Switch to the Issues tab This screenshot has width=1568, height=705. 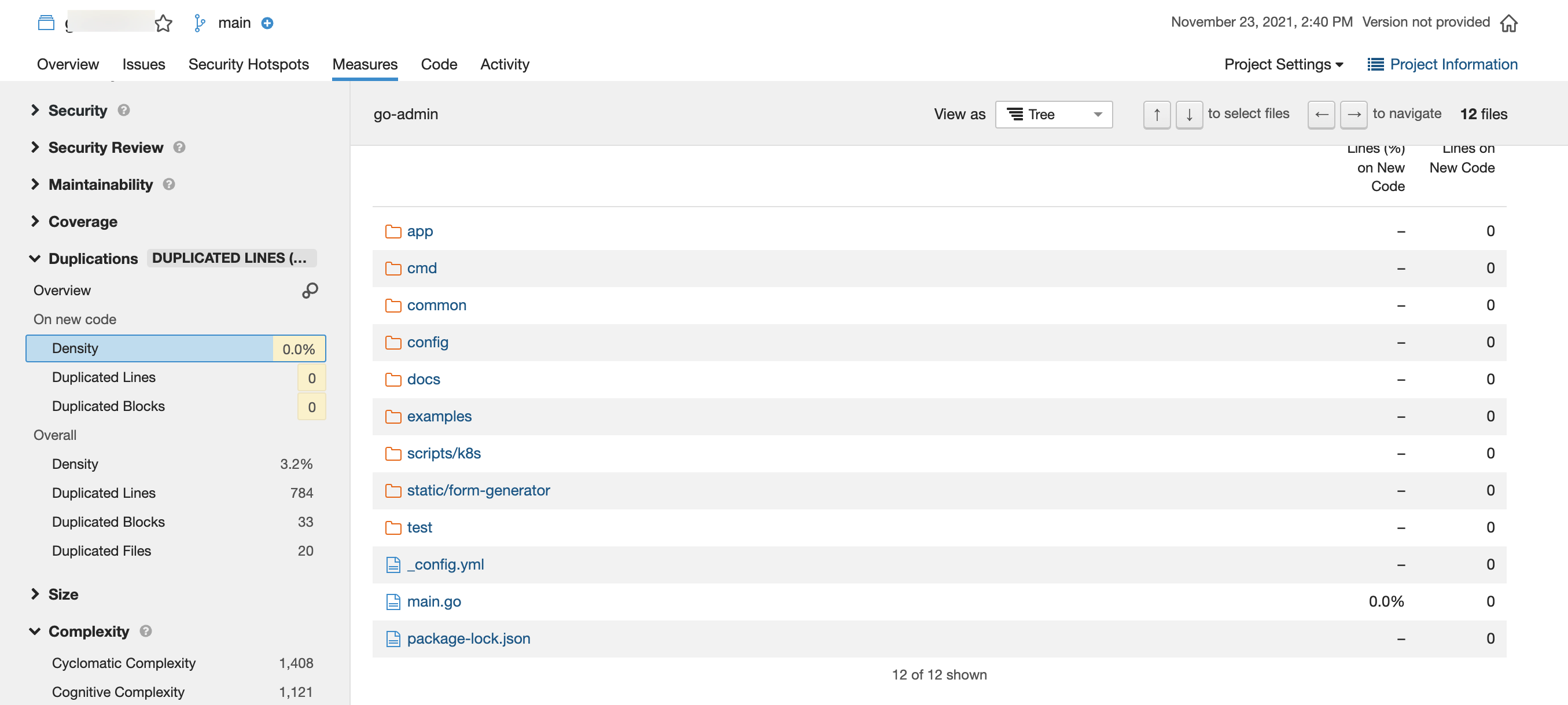tap(143, 64)
